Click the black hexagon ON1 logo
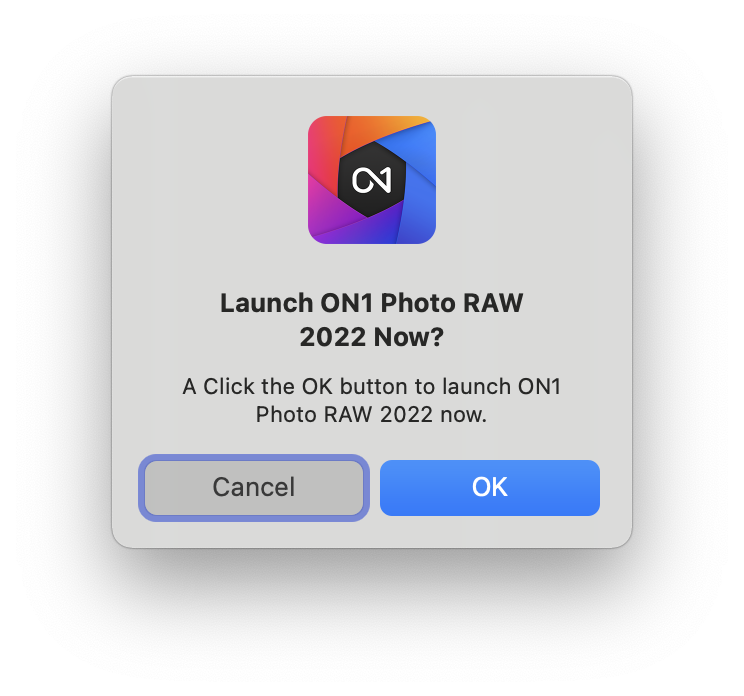Image resolution: width=744 pixels, height=696 pixels. (x=372, y=179)
